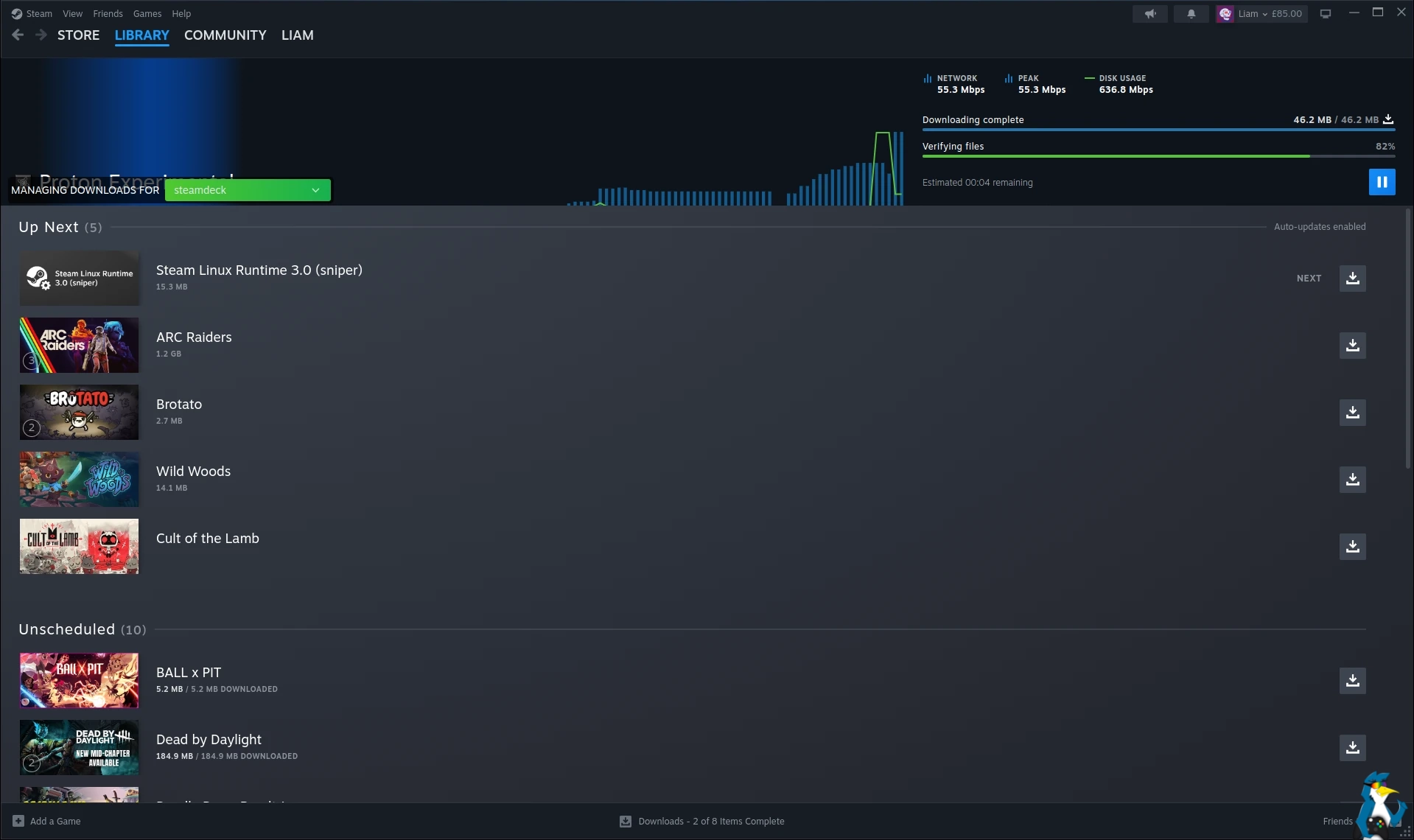
Task: Start the ARC Raiders download
Action: (x=1352, y=346)
